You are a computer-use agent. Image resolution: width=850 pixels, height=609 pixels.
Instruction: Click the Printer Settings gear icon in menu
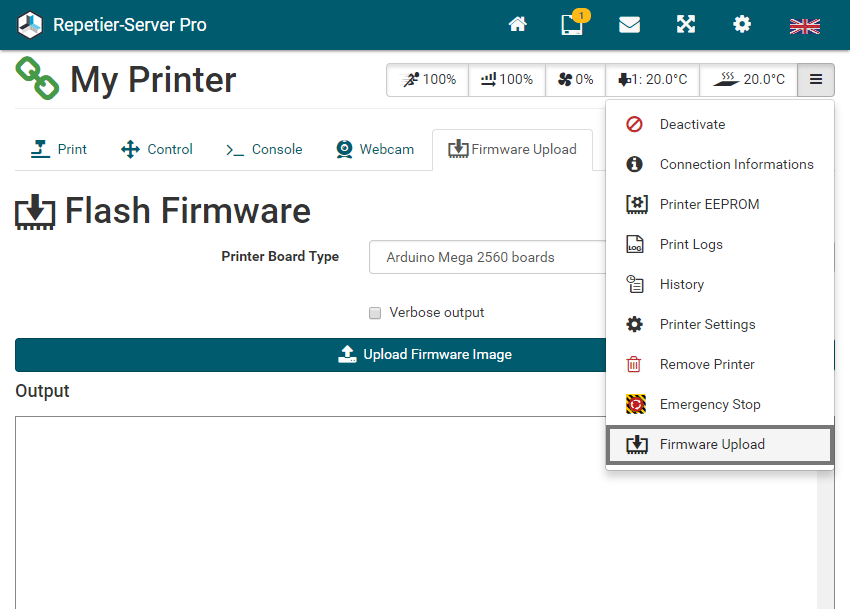pos(634,324)
